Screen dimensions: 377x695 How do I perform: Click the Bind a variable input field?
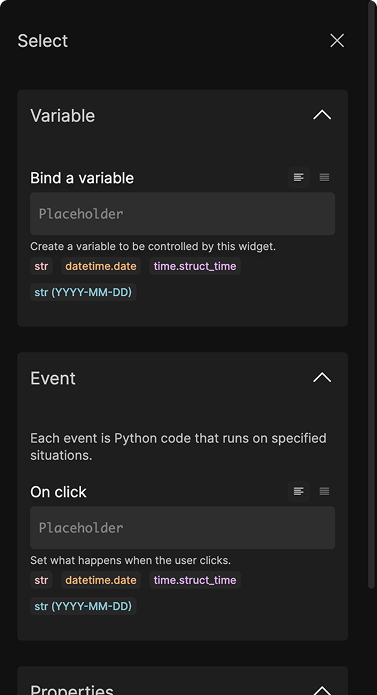(x=183, y=214)
